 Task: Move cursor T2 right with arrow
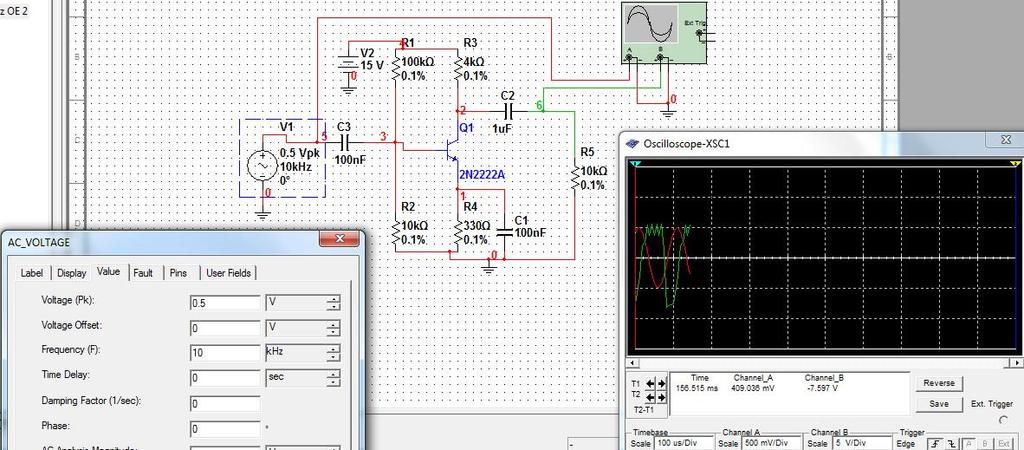pyautogui.click(x=662, y=397)
